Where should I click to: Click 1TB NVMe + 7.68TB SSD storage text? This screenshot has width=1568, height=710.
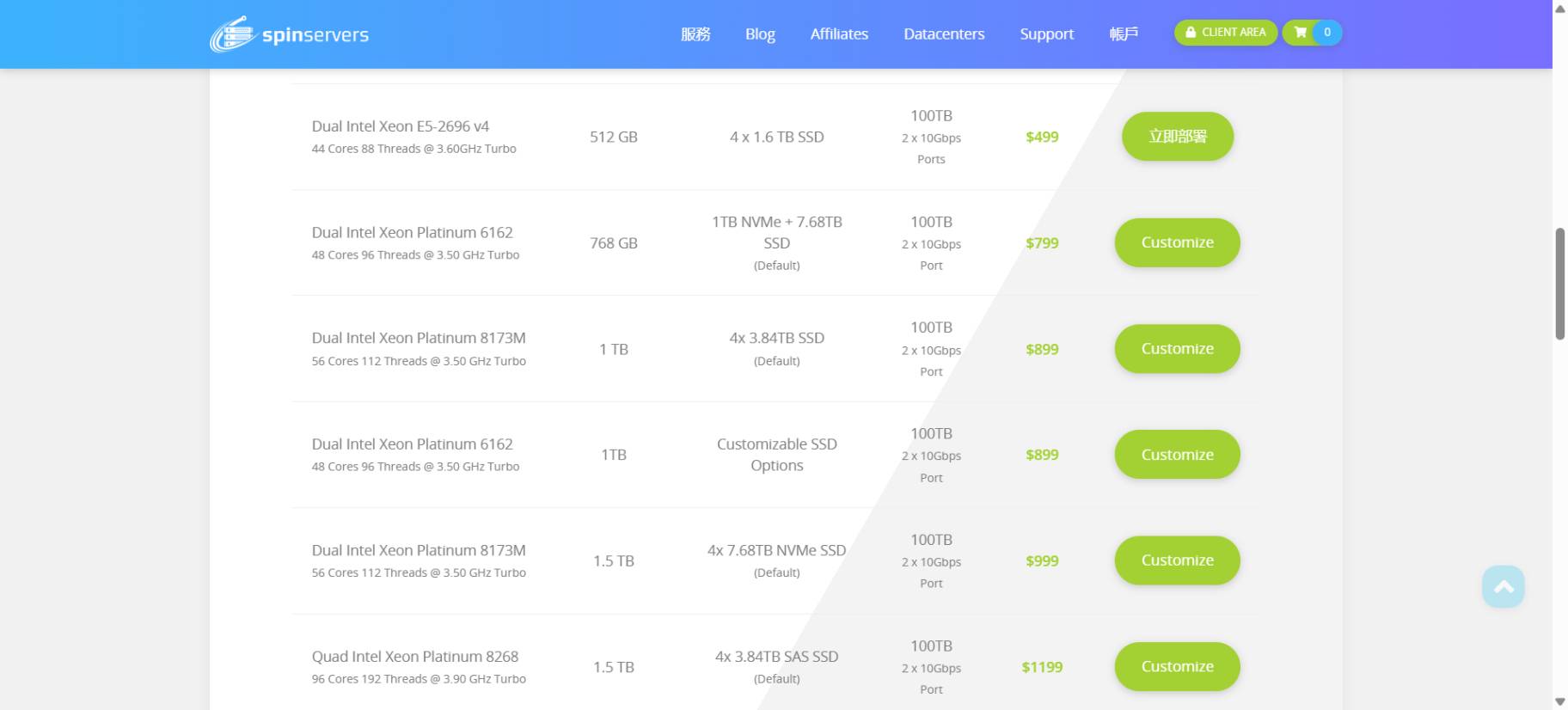[776, 232]
